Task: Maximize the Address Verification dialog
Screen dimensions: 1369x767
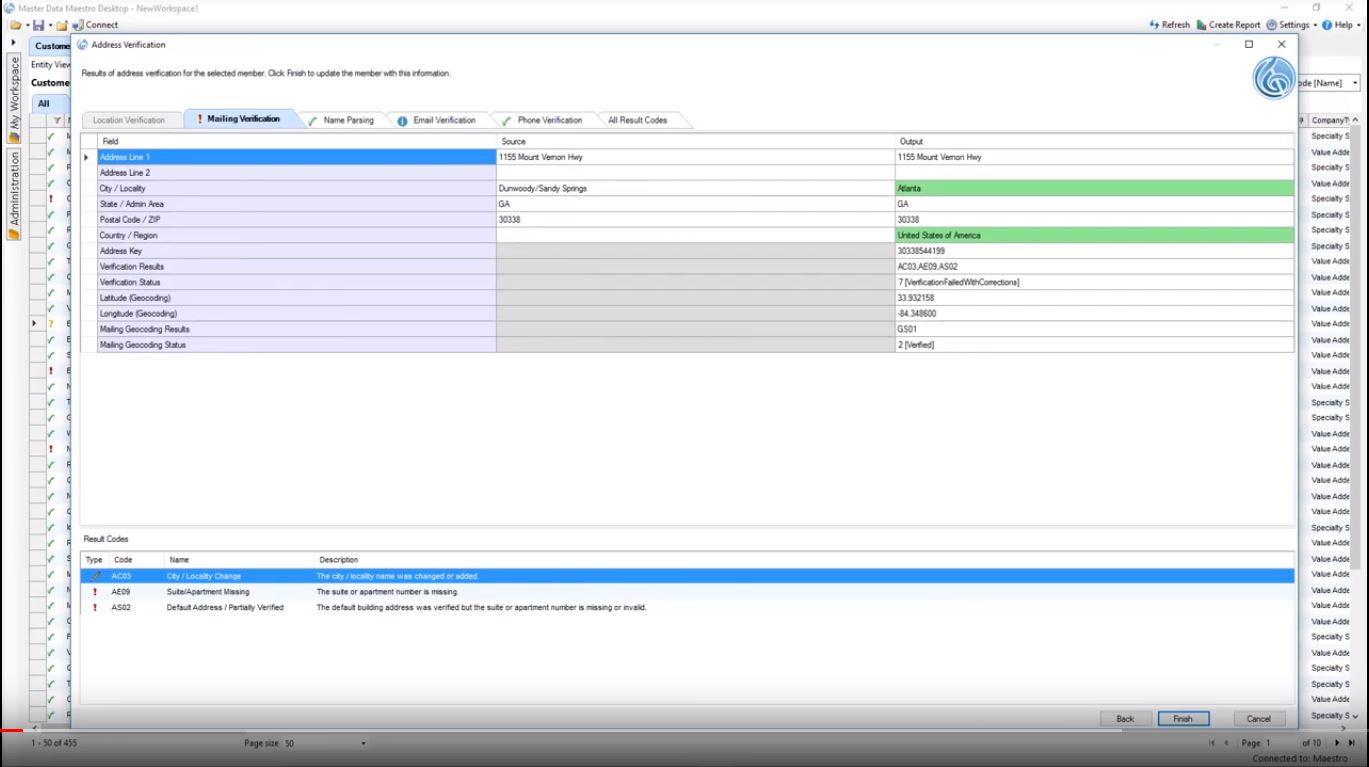Action: (x=1249, y=44)
